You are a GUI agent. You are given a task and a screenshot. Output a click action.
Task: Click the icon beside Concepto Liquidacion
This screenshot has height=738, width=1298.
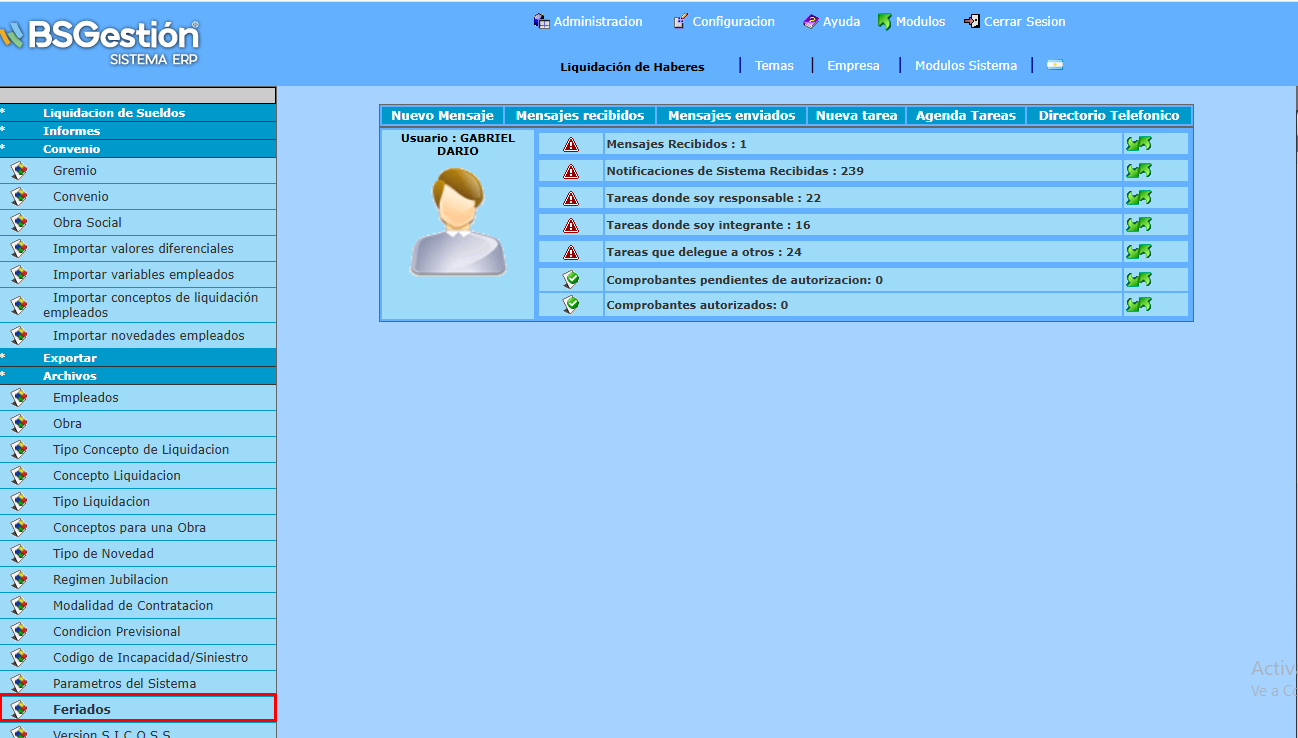[19, 476]
